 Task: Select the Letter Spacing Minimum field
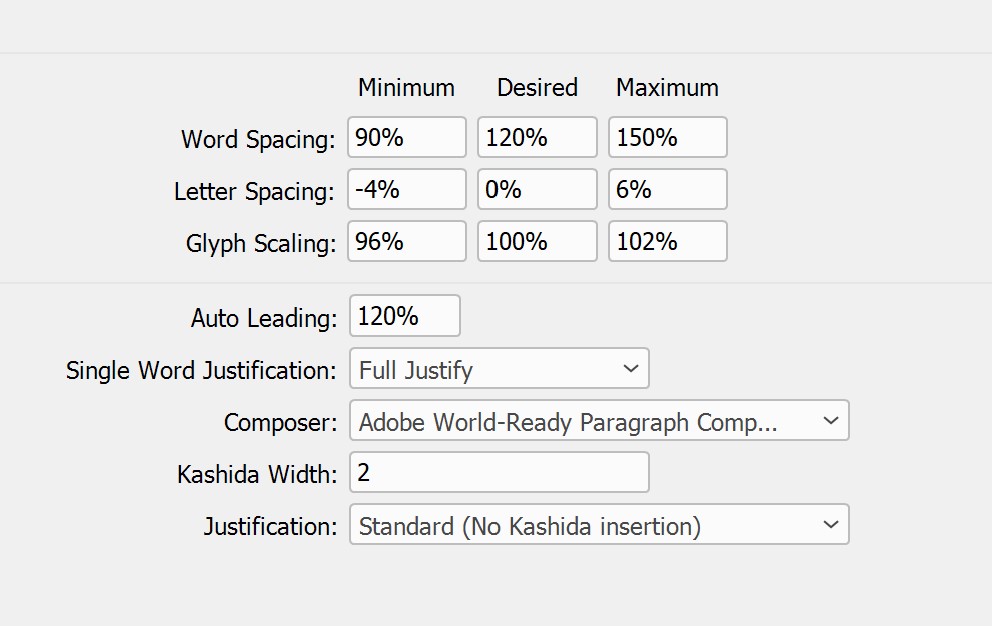(x=407, y=190)
